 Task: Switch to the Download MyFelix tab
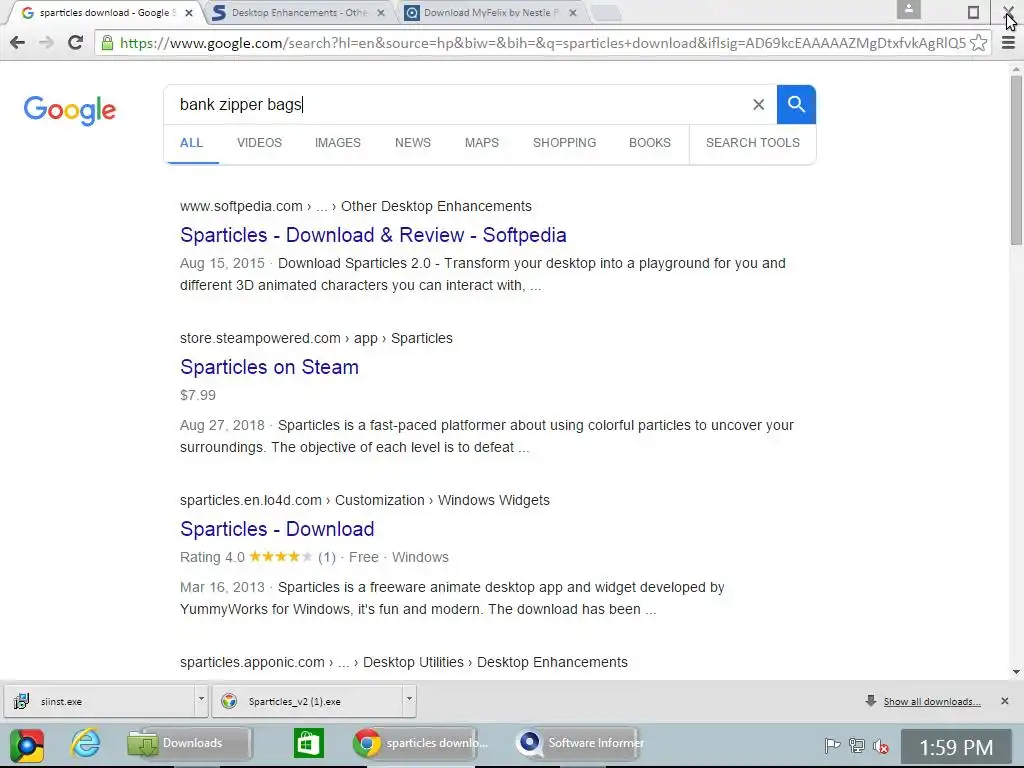pos(490,12)
